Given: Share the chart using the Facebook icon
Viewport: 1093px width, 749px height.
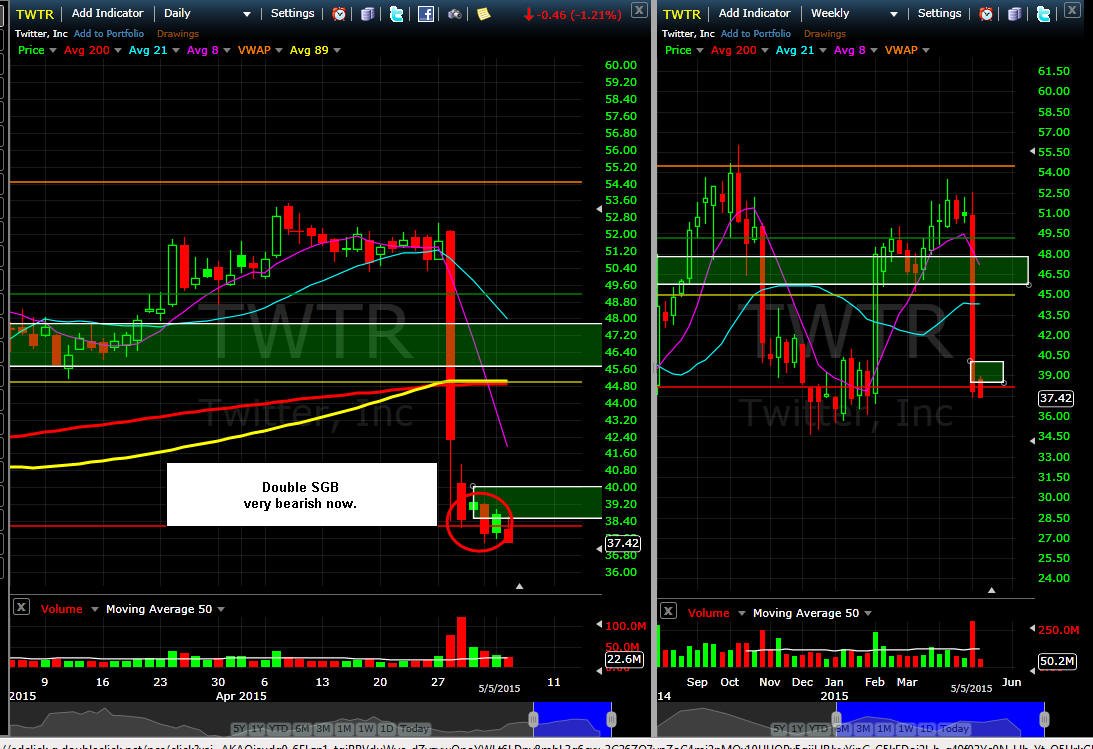Looking at the screenshot, I should coord(425,13).
